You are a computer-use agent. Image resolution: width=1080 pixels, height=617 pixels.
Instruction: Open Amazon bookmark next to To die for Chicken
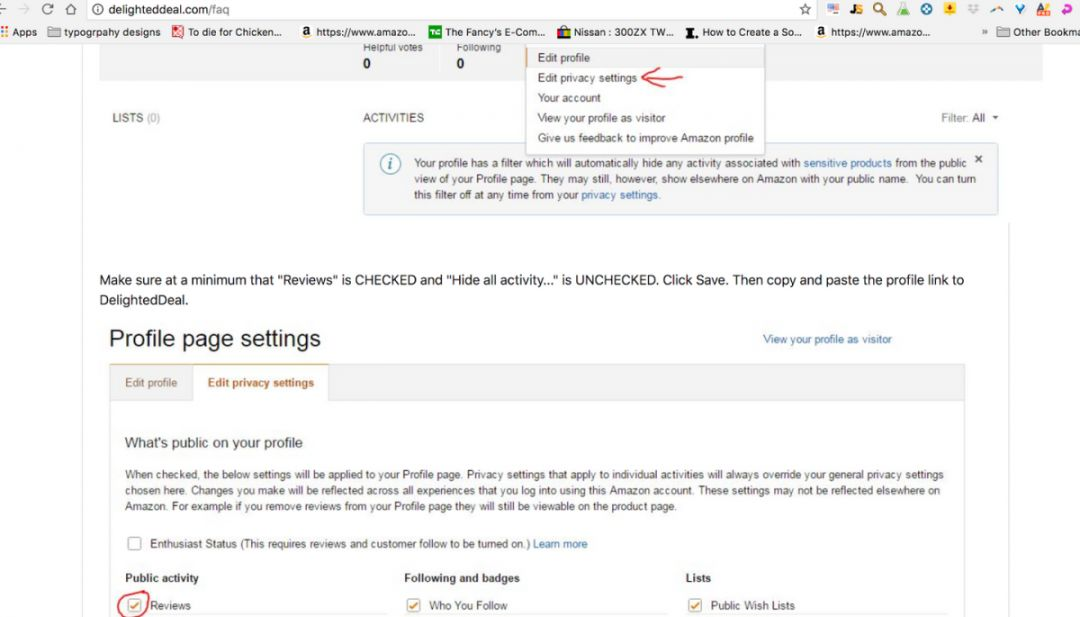point(359,32)
